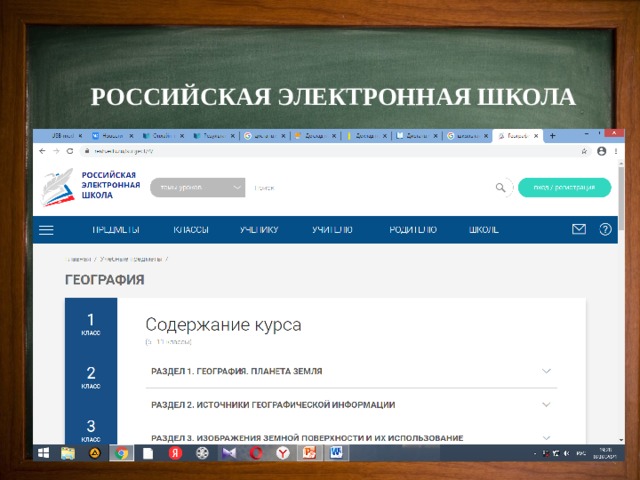Open a new tab with the plus button
640x480 pixels.
[552, 136]
